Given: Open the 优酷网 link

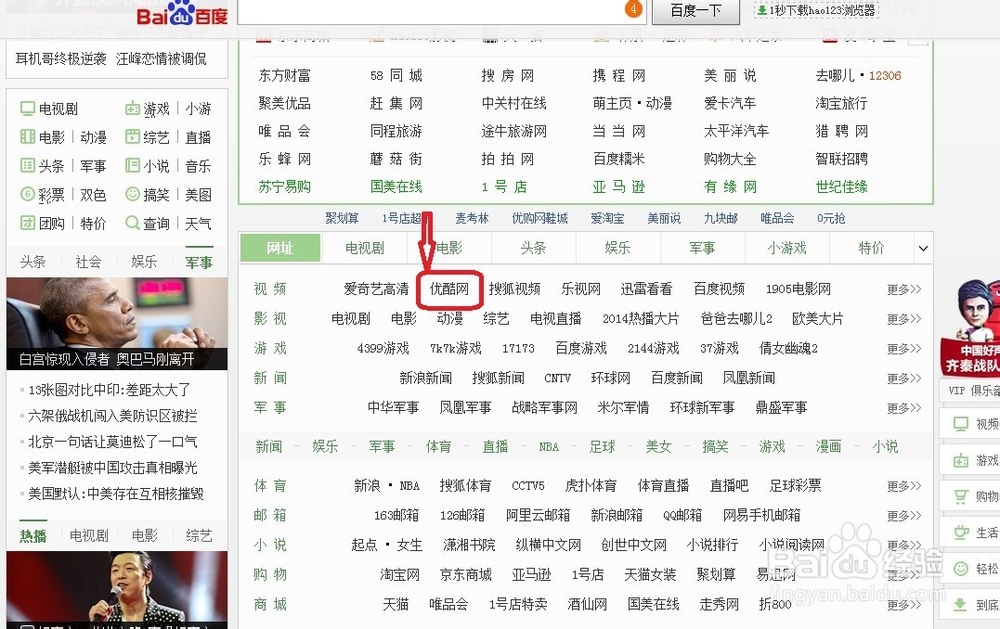Looking at the screenshot, I should coord(449,289).
